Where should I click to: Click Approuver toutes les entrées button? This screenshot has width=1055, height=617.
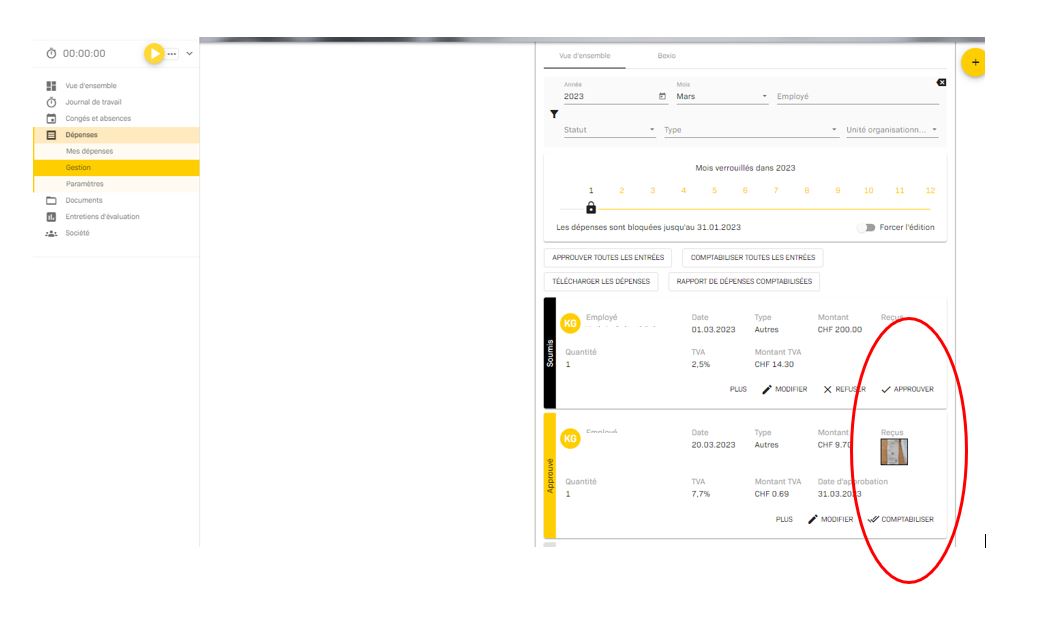(x=607, y=258)
